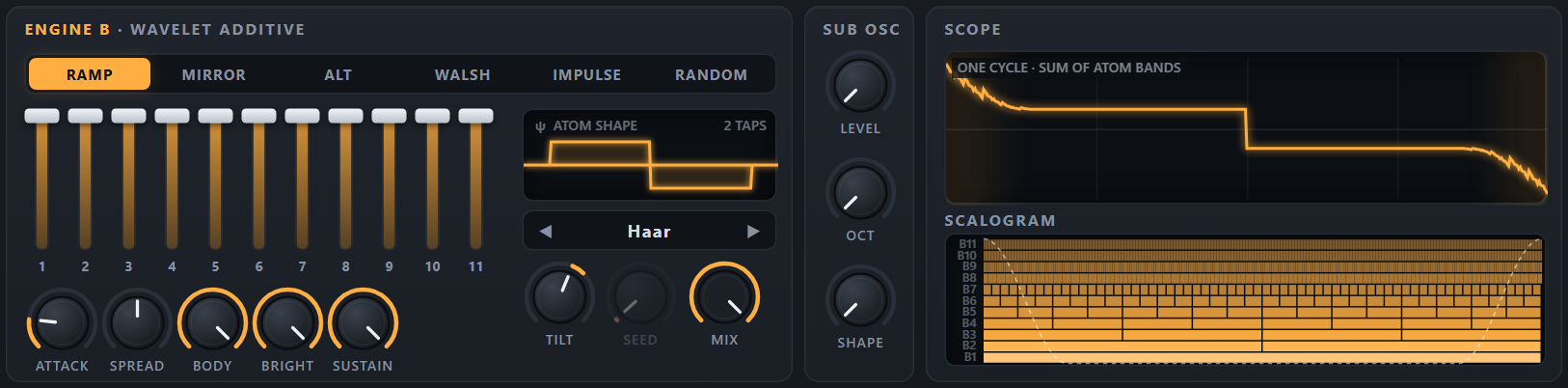Click the ENGINE B title text

pos(68,30)
